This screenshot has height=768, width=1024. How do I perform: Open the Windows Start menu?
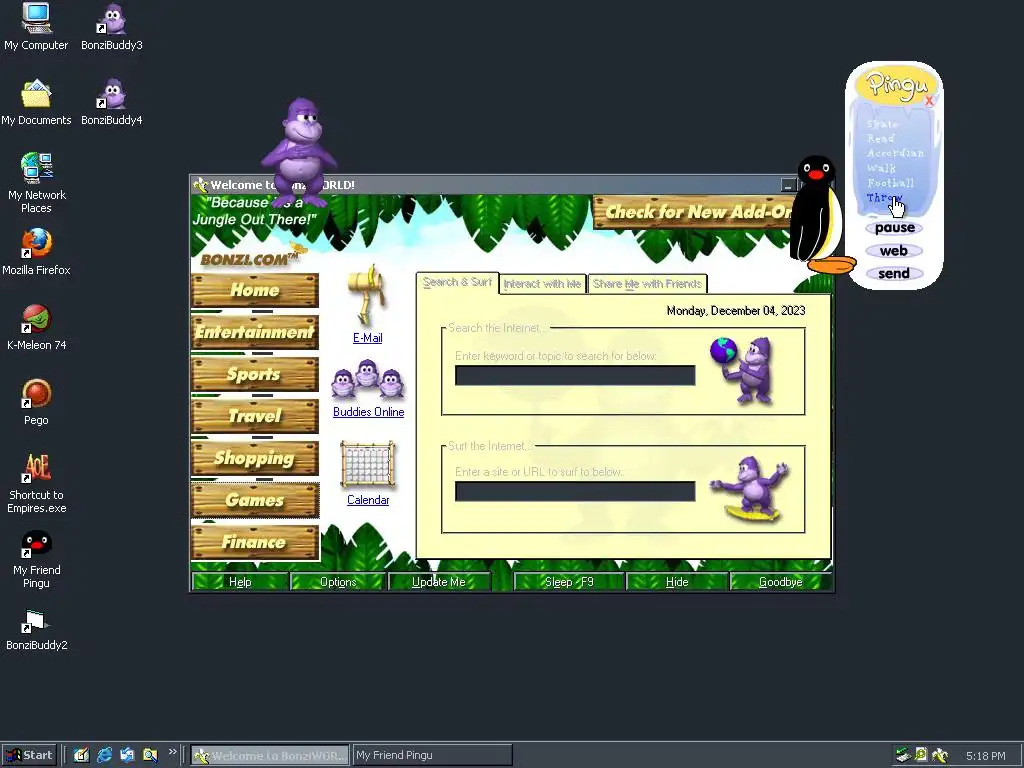click(30, 755)
